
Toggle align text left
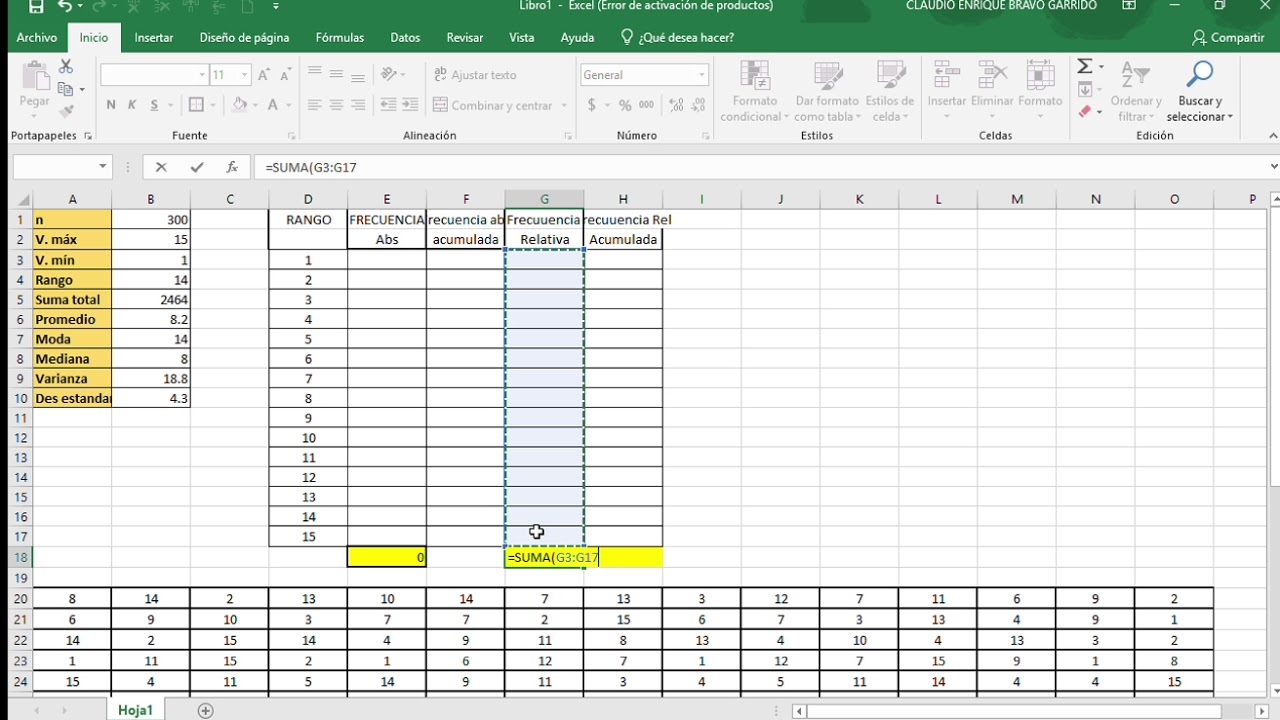pyautogui.click(x=314, y=105)
